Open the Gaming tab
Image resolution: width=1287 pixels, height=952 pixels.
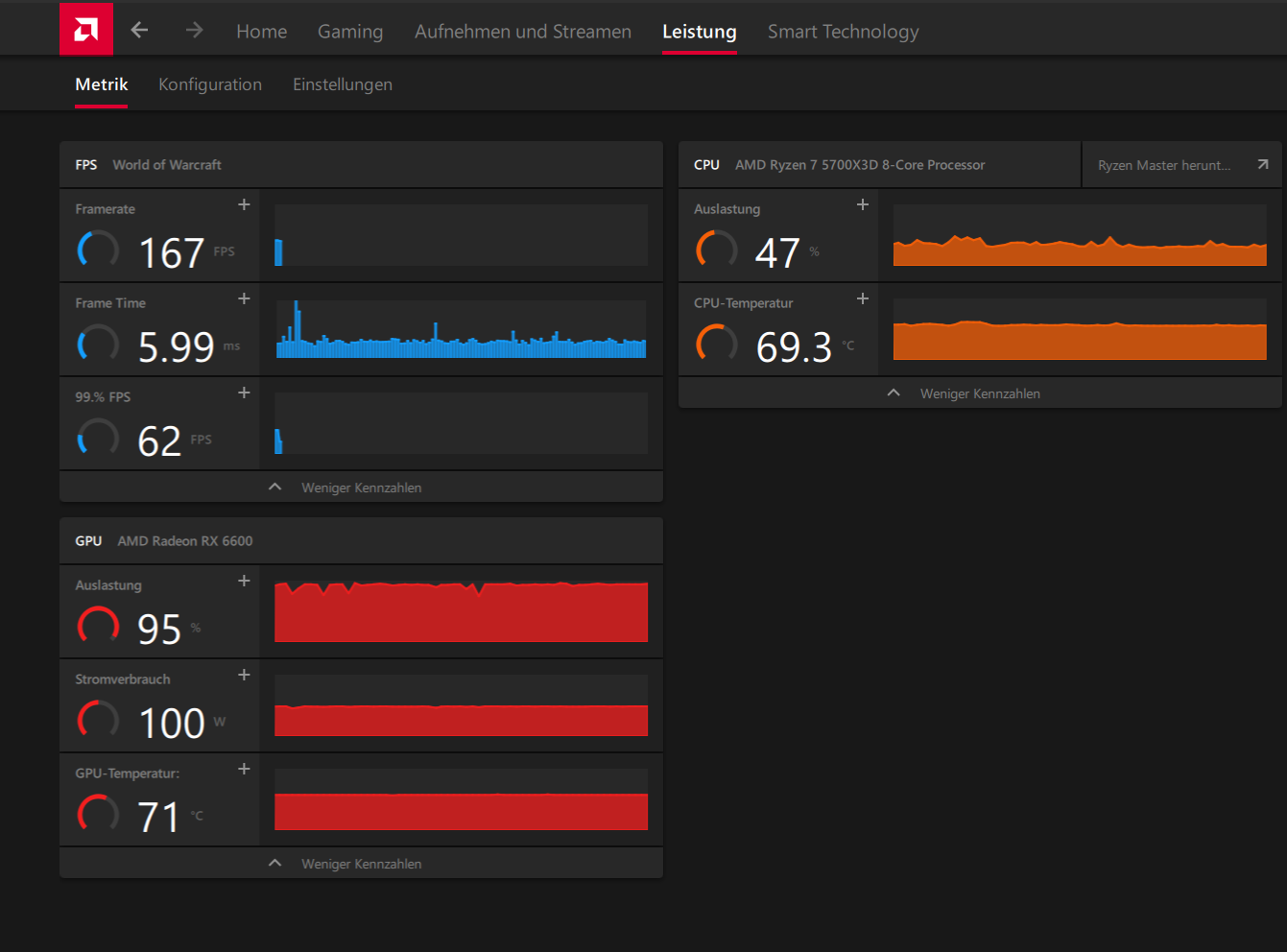350,32
